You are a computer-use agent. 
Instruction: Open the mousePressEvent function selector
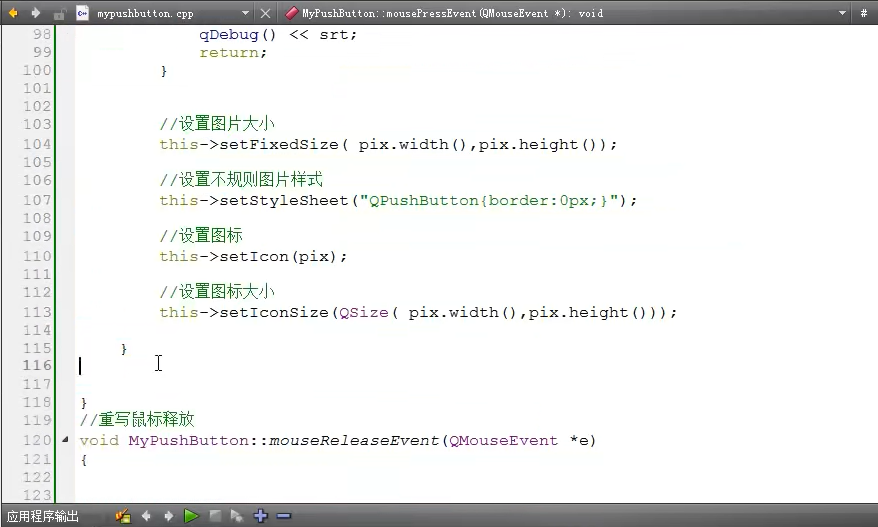[x=452, y=13]
